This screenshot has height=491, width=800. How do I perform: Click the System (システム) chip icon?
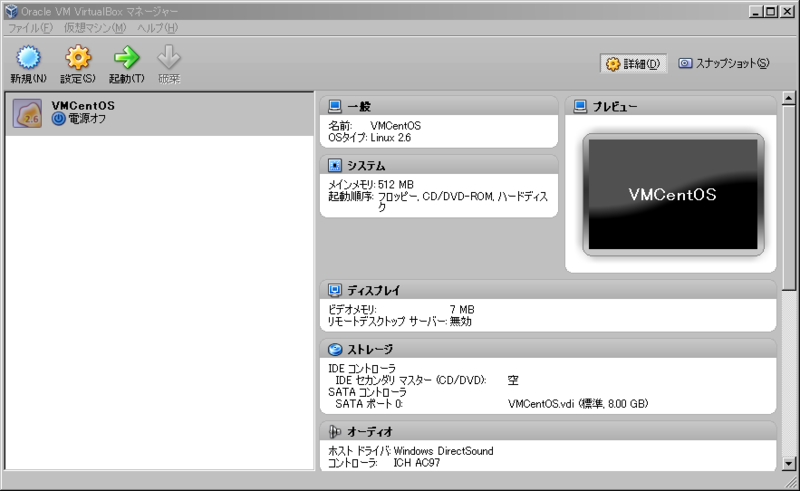(x=335, y=165)
